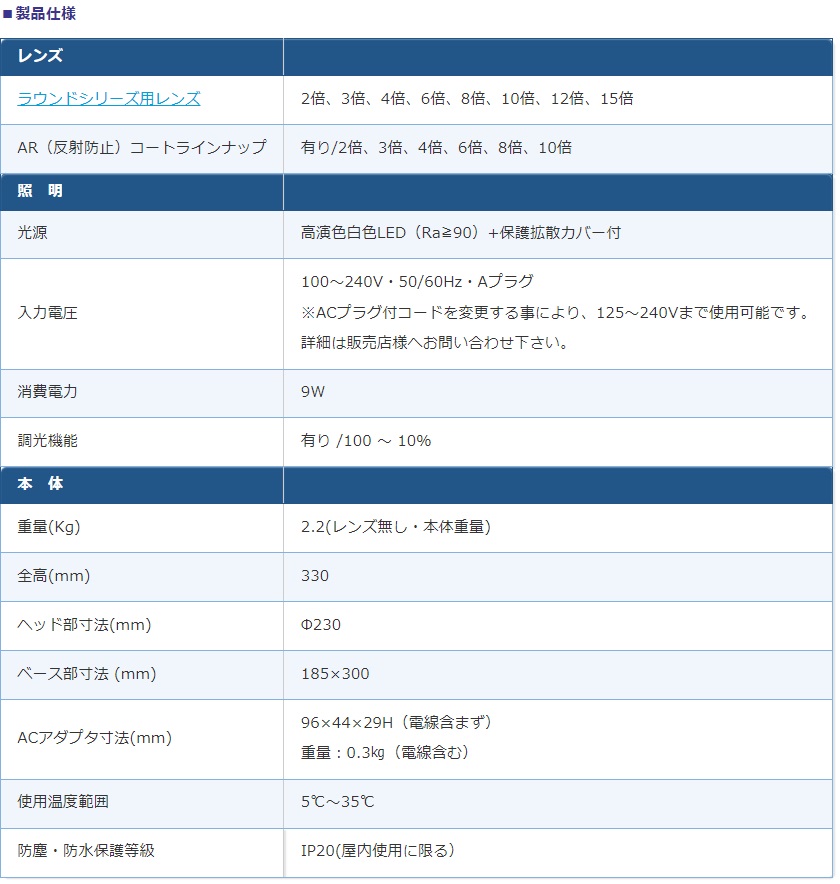
Task: Click the 消費電力 row label
Action: pos(47,392)
